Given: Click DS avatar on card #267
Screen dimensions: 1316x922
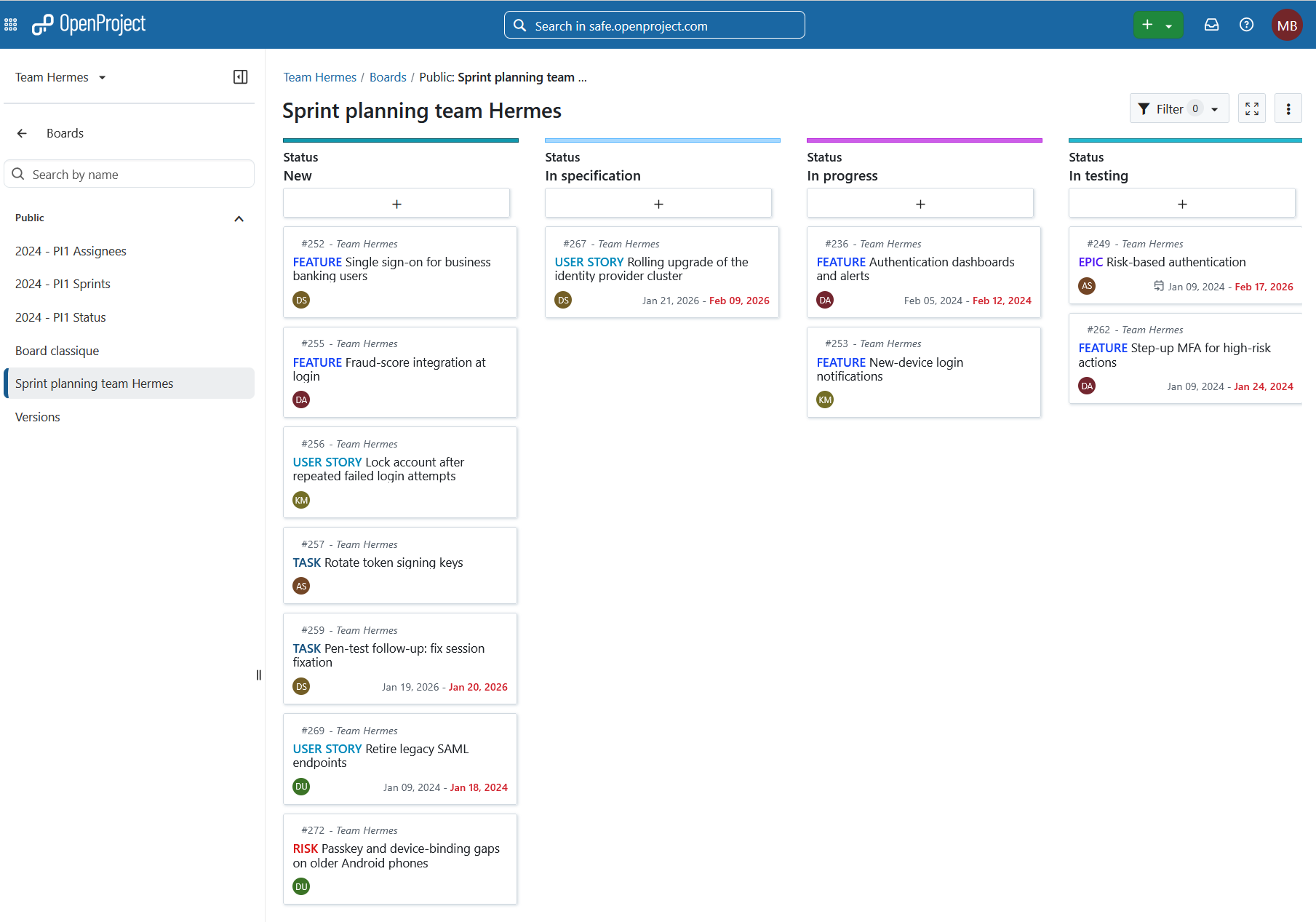Looking at the screenshot, I should click(x=563, y=300).
